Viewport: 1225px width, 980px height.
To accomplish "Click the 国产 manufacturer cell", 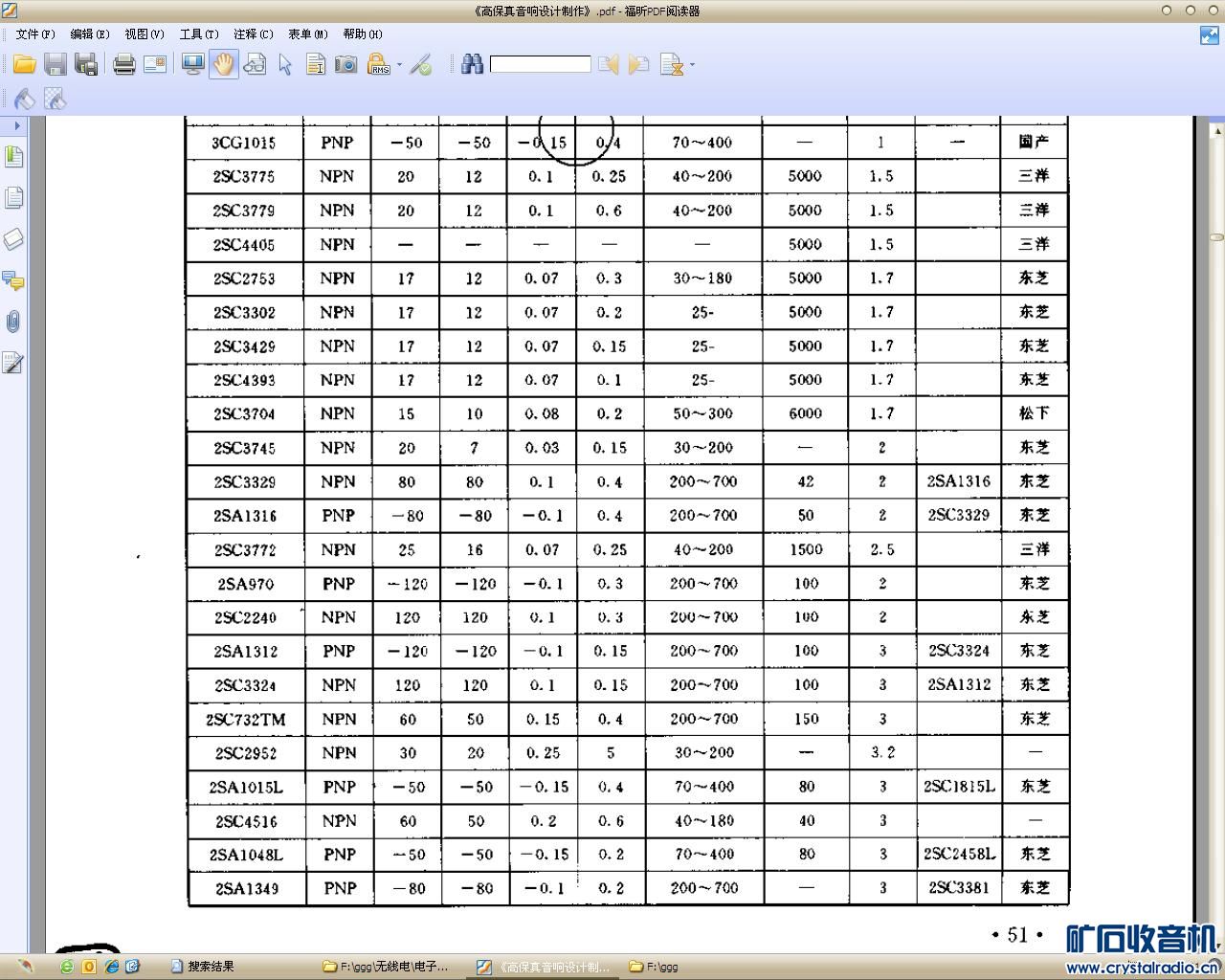I will [1035, 143].
